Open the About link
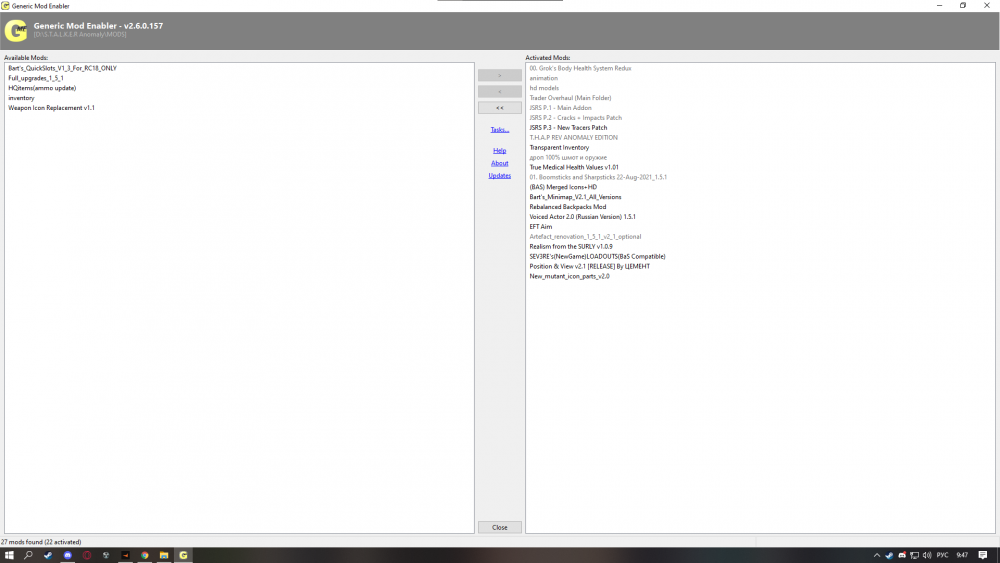The image size is (1000, 563). click(x=499, y=163)
